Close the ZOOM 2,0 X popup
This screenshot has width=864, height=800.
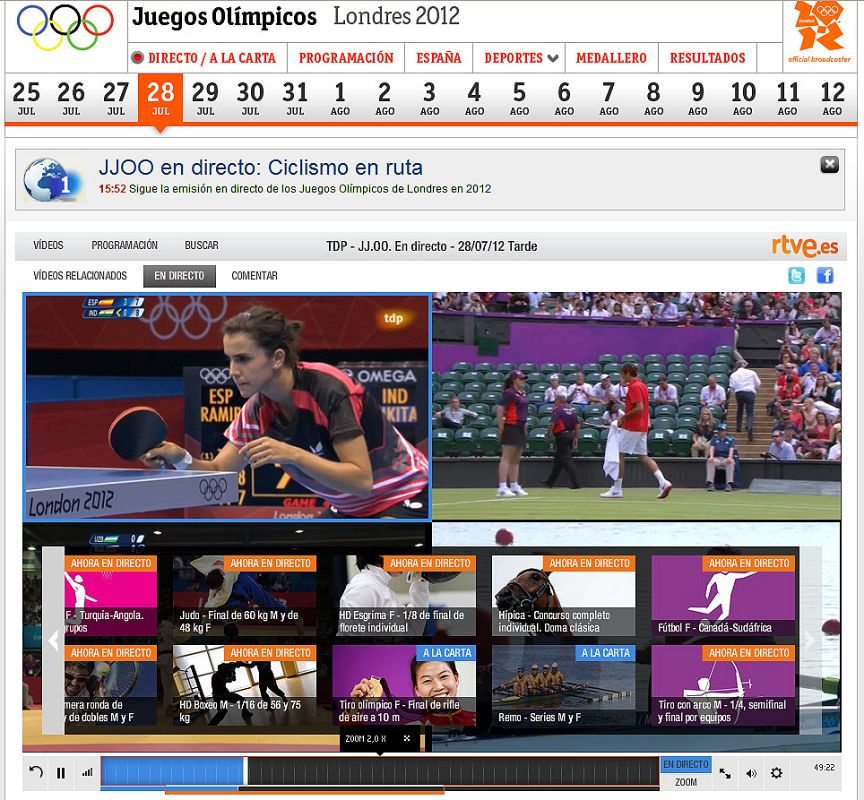click(407, 739)
